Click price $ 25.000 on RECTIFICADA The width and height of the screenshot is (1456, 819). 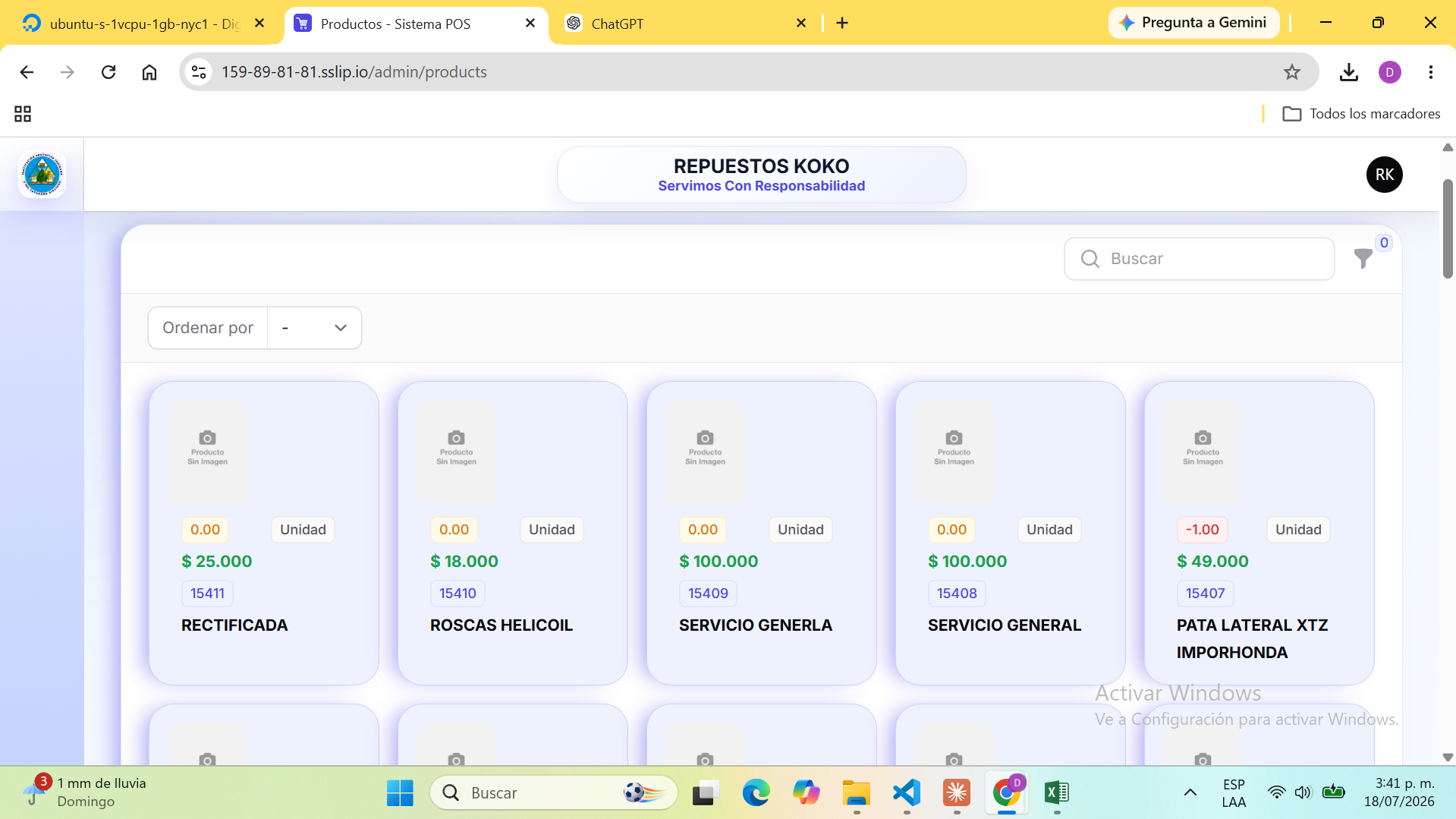216,562
